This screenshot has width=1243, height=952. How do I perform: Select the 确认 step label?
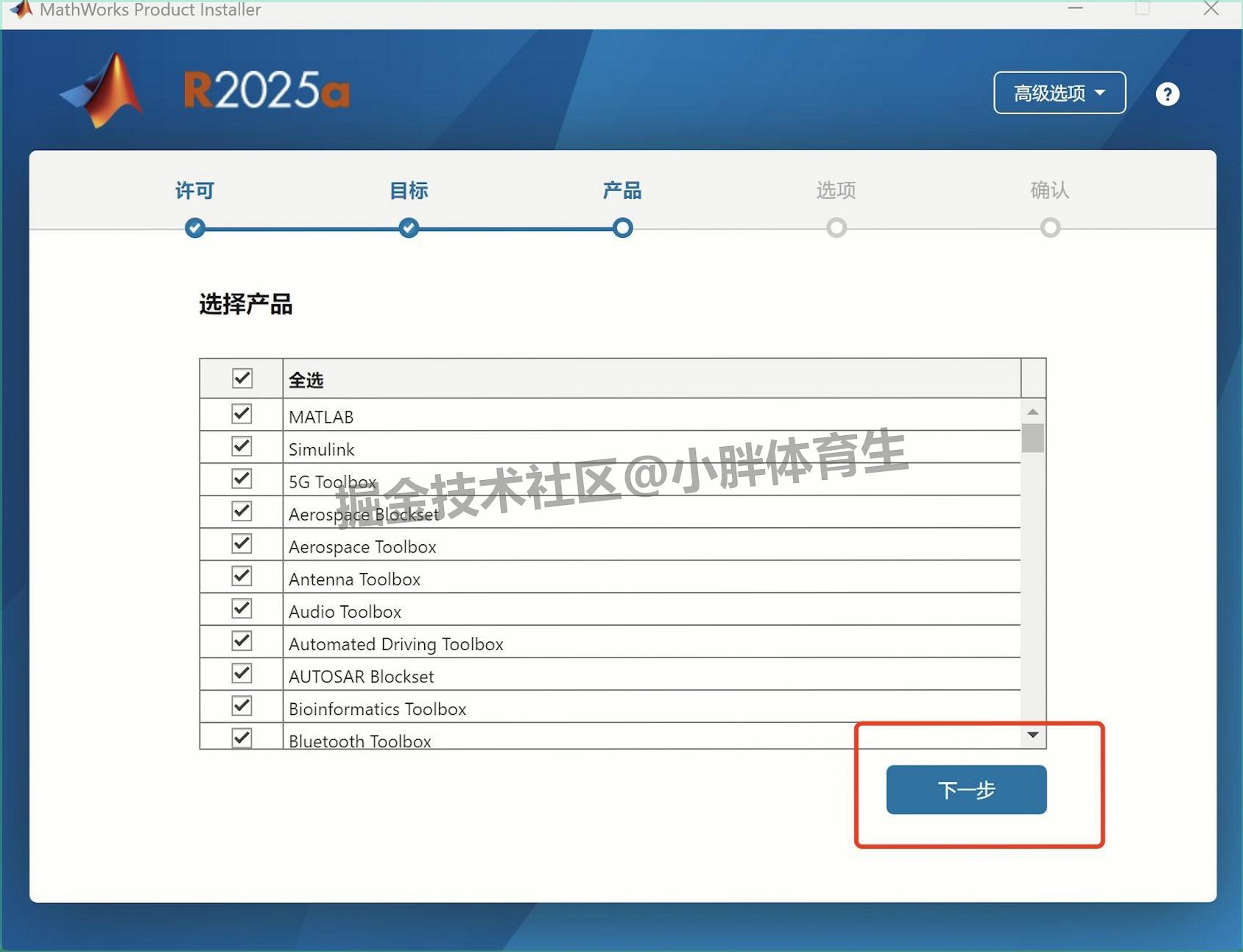point(1049,190)
